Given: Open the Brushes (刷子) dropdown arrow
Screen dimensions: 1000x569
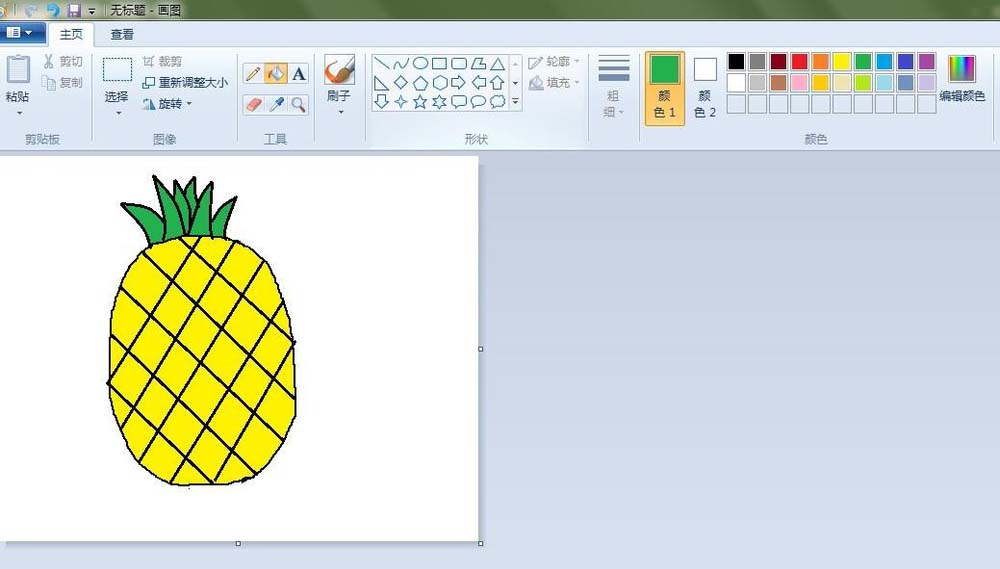Looking at the screenshot, I should point(341,112).
